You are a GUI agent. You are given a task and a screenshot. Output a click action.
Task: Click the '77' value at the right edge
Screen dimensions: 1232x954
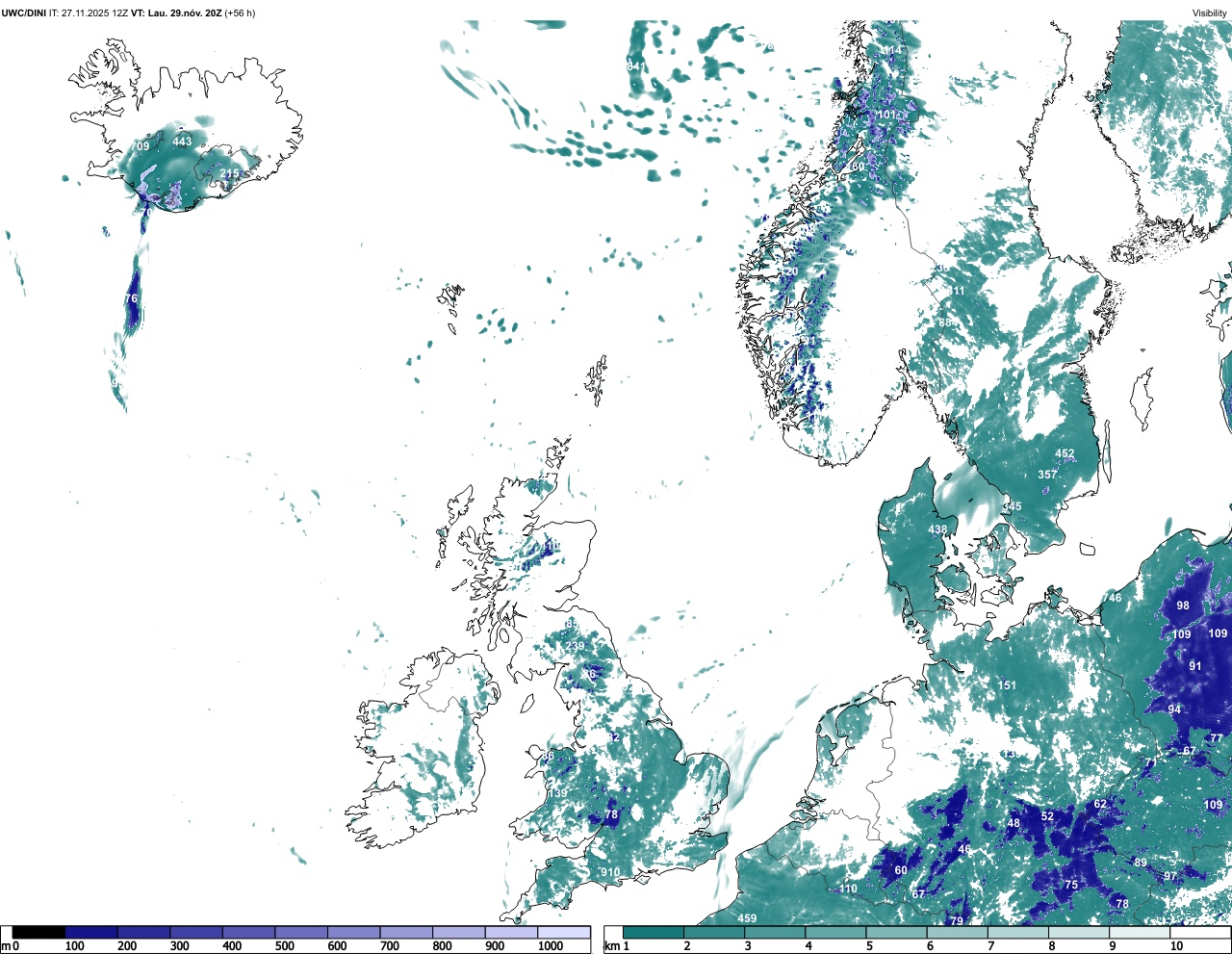coord(1217,738)
